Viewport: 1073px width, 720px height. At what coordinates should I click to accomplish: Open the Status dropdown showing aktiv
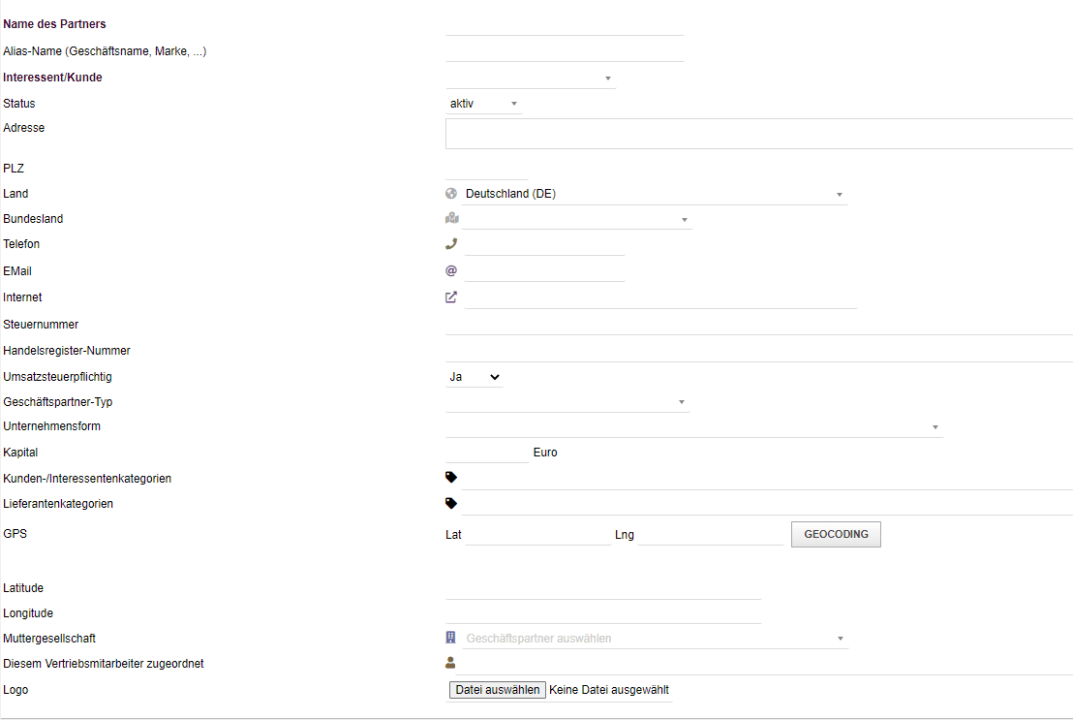(x=483, y=103)
